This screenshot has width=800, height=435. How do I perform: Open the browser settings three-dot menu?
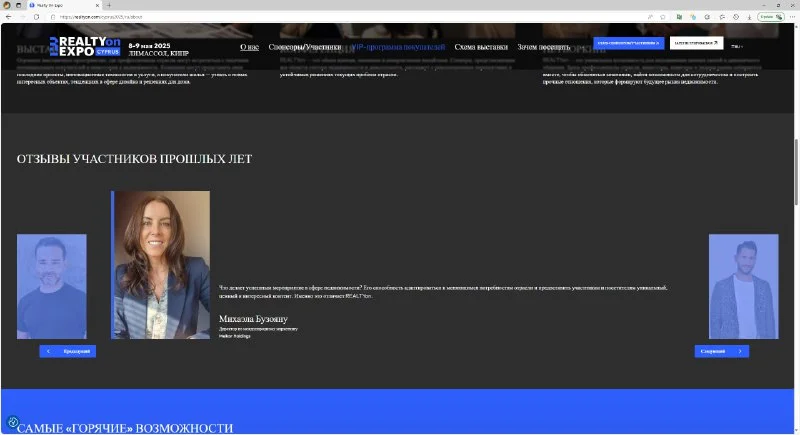790,17
